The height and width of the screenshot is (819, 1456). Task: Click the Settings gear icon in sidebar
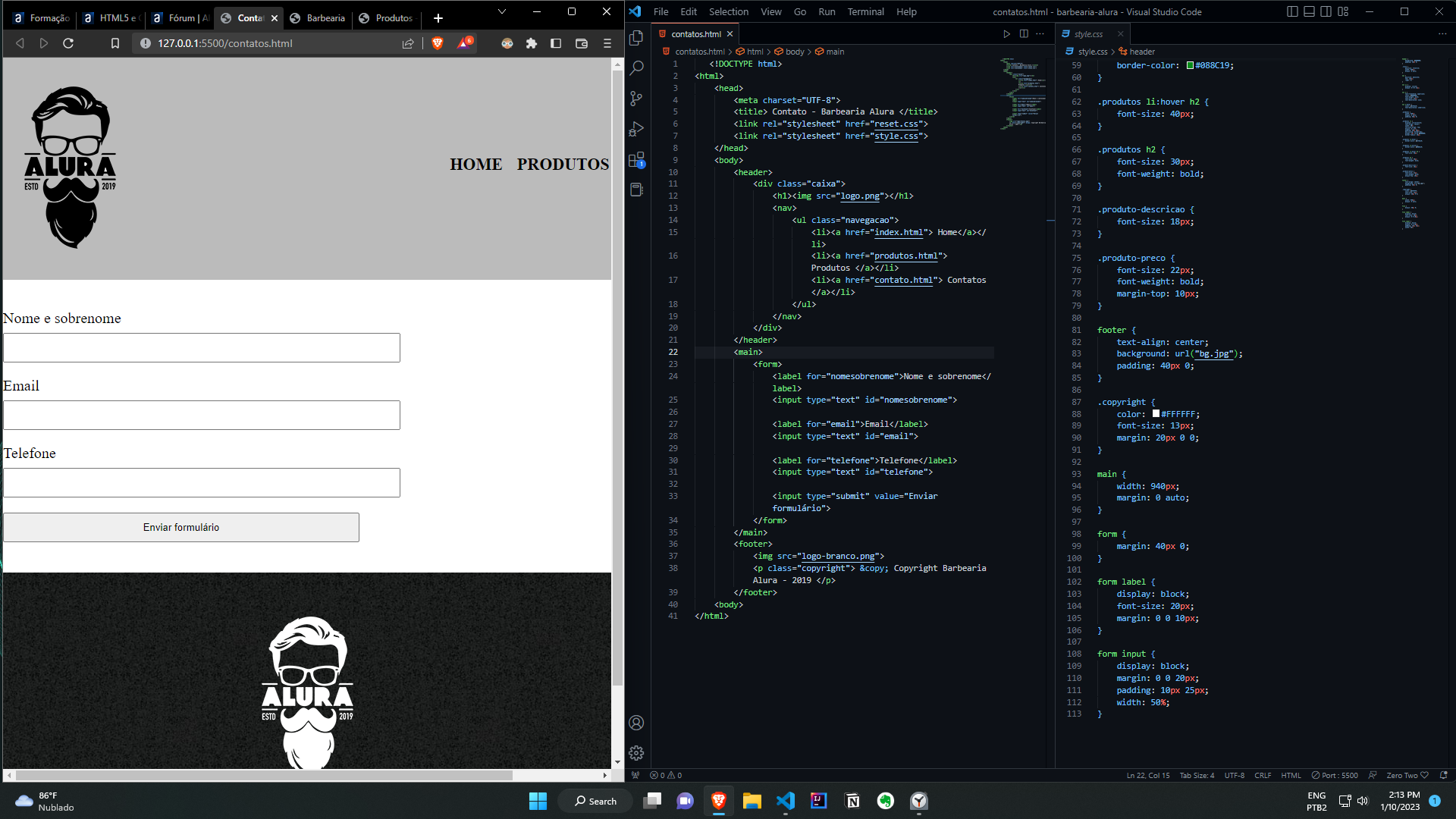[636, 753]
